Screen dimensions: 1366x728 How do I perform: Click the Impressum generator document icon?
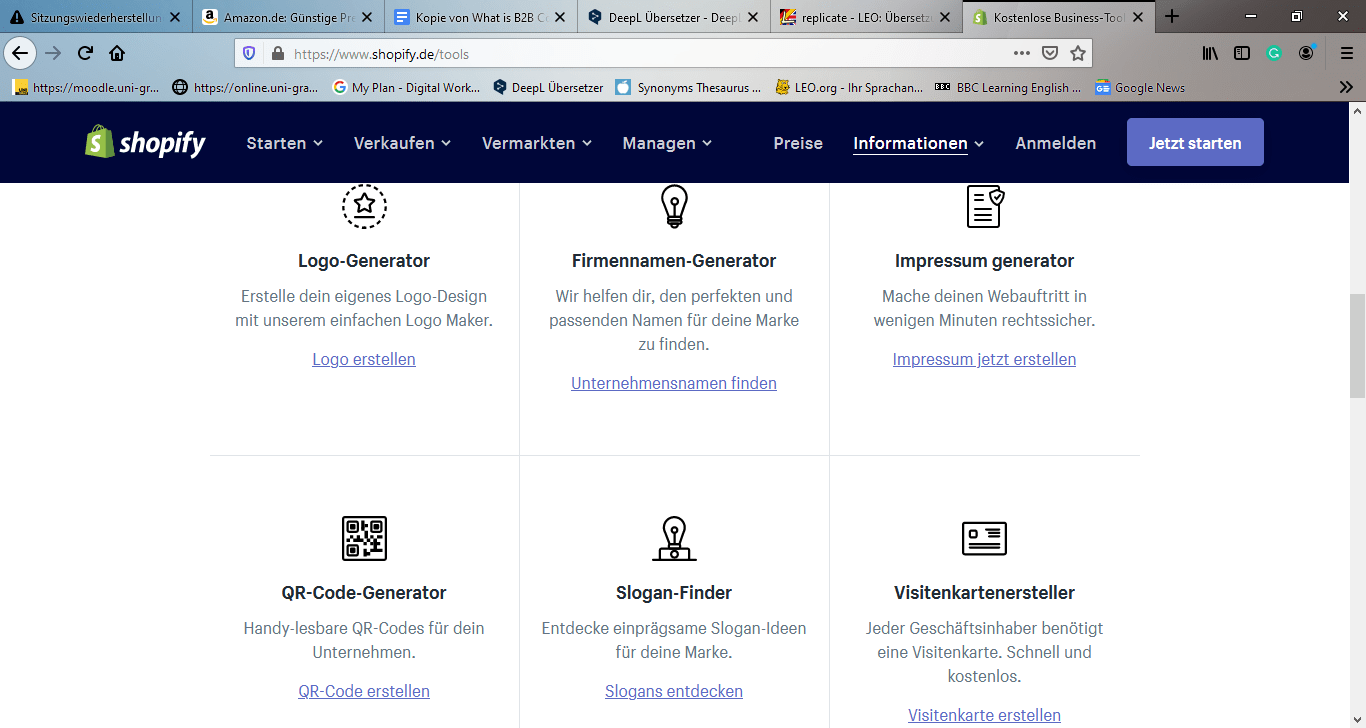(984, 206)
